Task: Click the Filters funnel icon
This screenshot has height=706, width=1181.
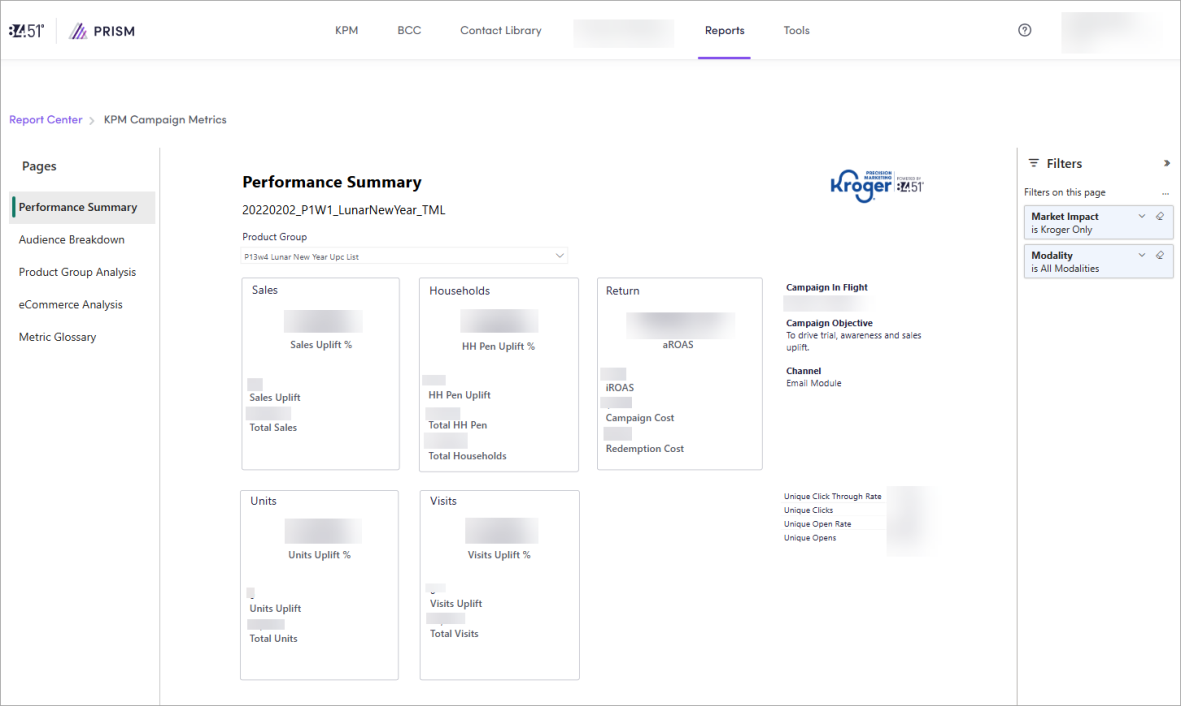Action: pyautogui.click(x=1034, y=163)
